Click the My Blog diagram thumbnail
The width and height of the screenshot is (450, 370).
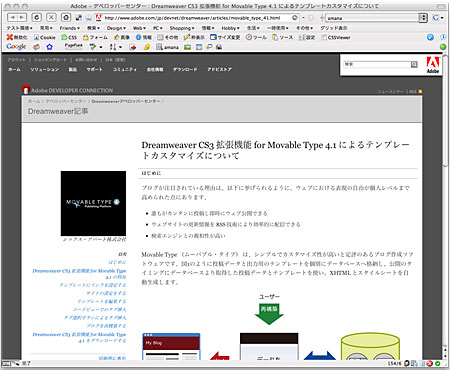click(171, 347)
